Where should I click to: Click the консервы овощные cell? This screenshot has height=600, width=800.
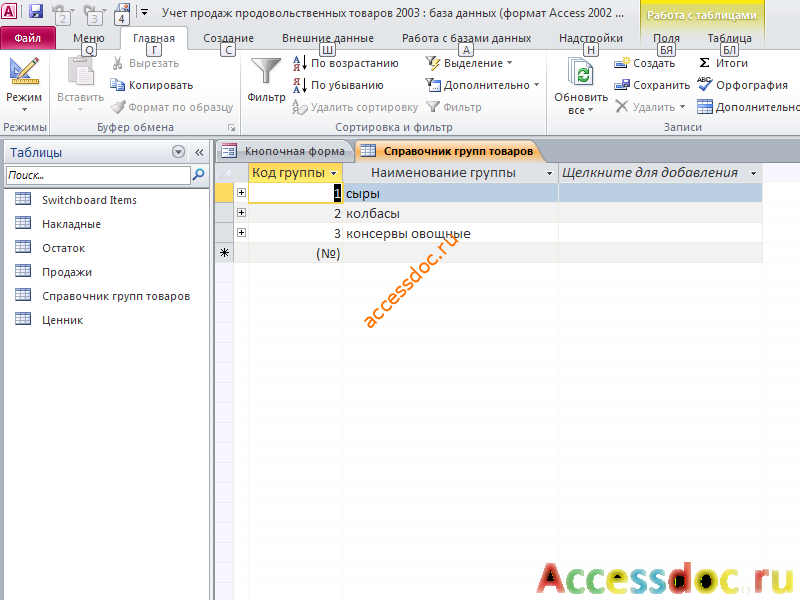[450, 233]
